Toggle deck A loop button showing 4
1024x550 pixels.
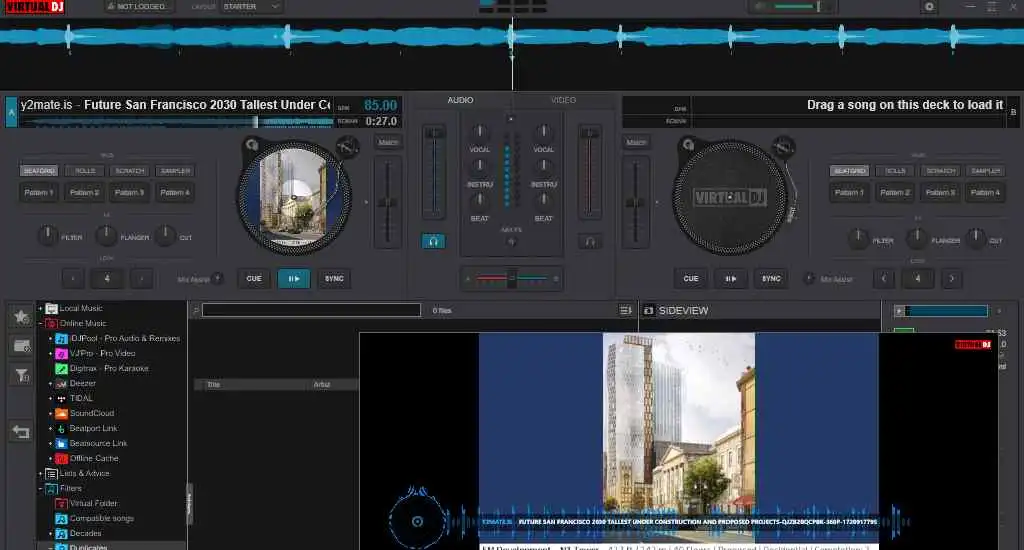(x=106, y=278)
